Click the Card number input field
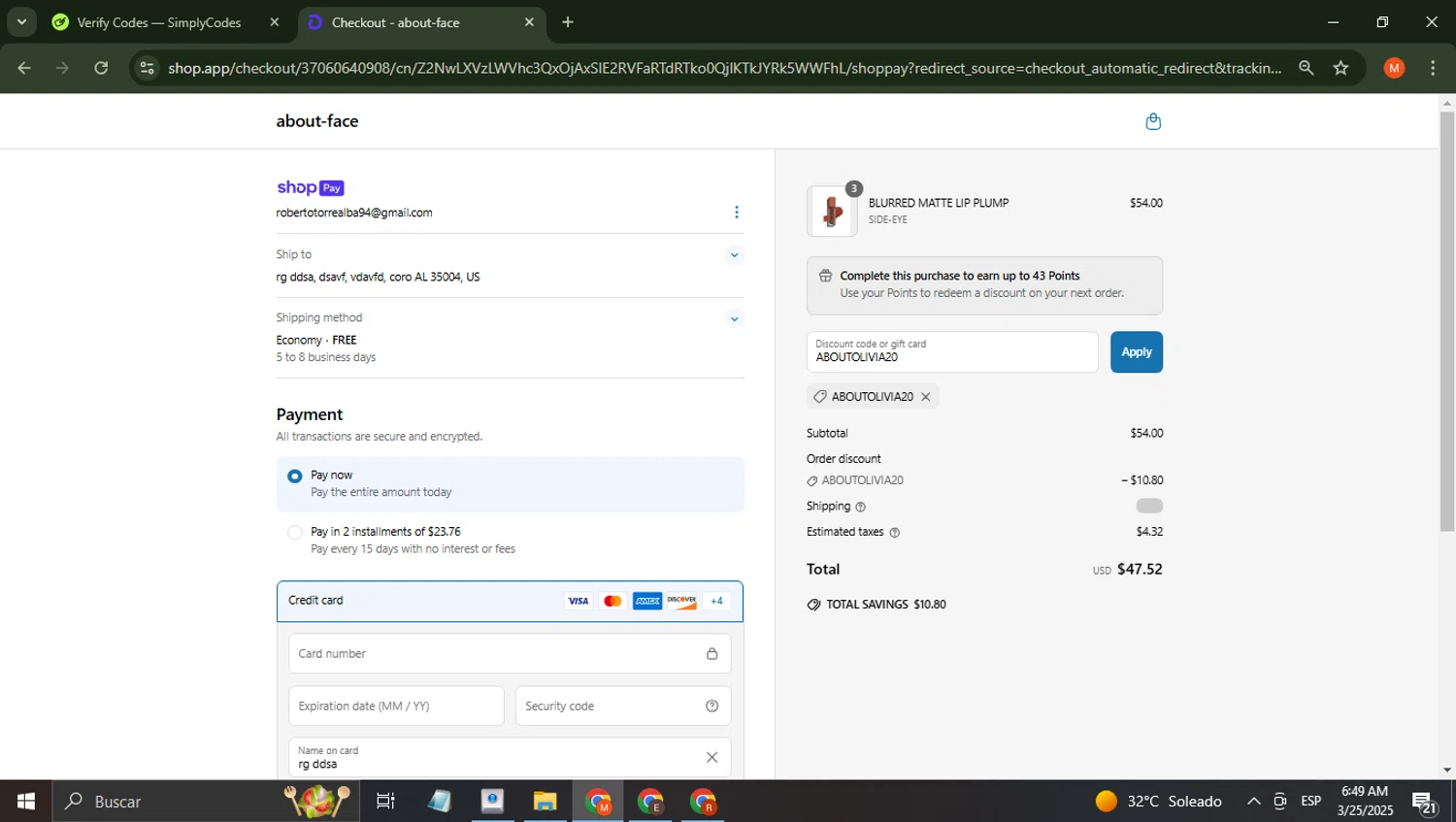 497,654
